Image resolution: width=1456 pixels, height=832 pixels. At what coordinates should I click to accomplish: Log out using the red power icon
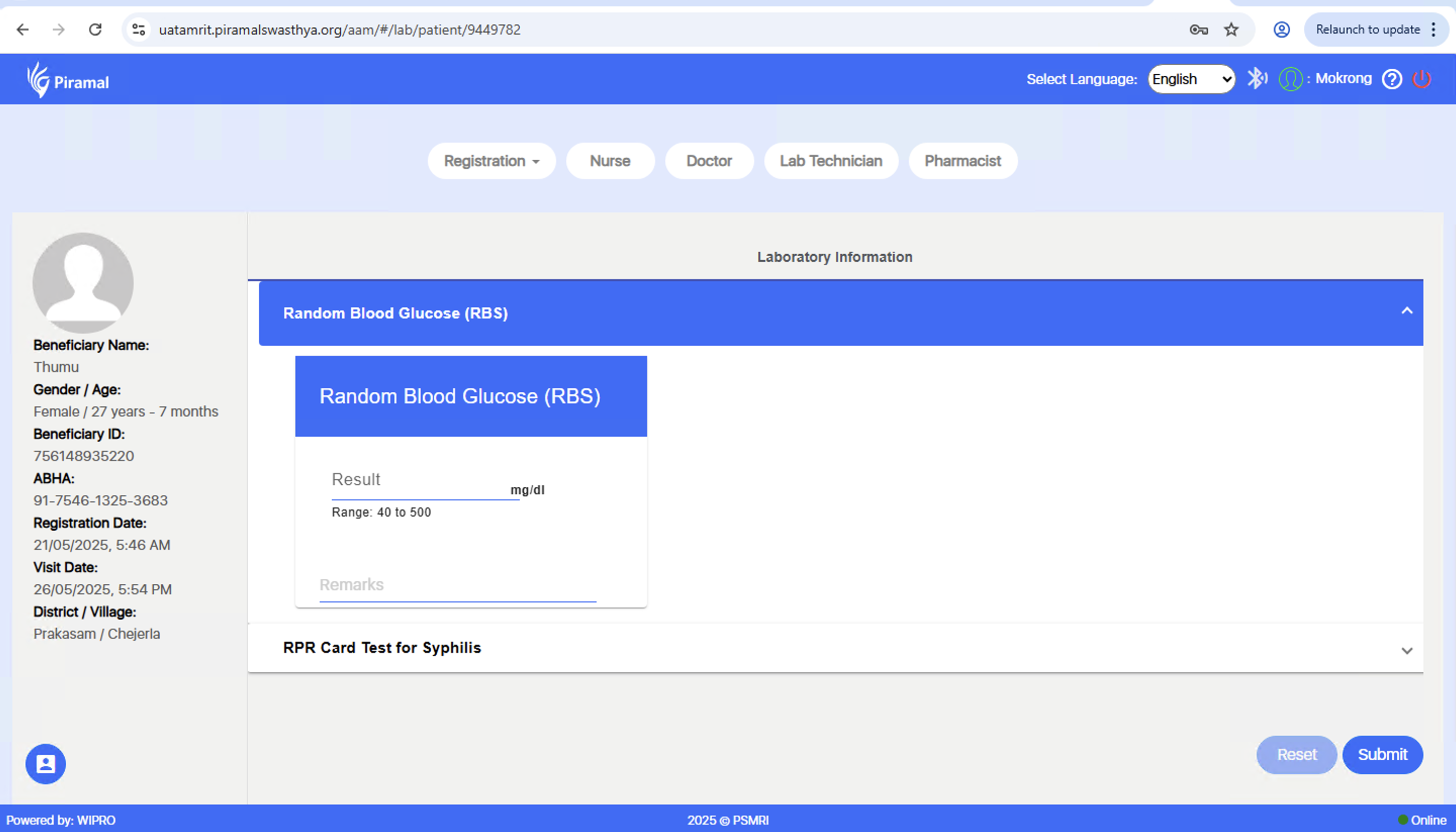point(1421,79)
